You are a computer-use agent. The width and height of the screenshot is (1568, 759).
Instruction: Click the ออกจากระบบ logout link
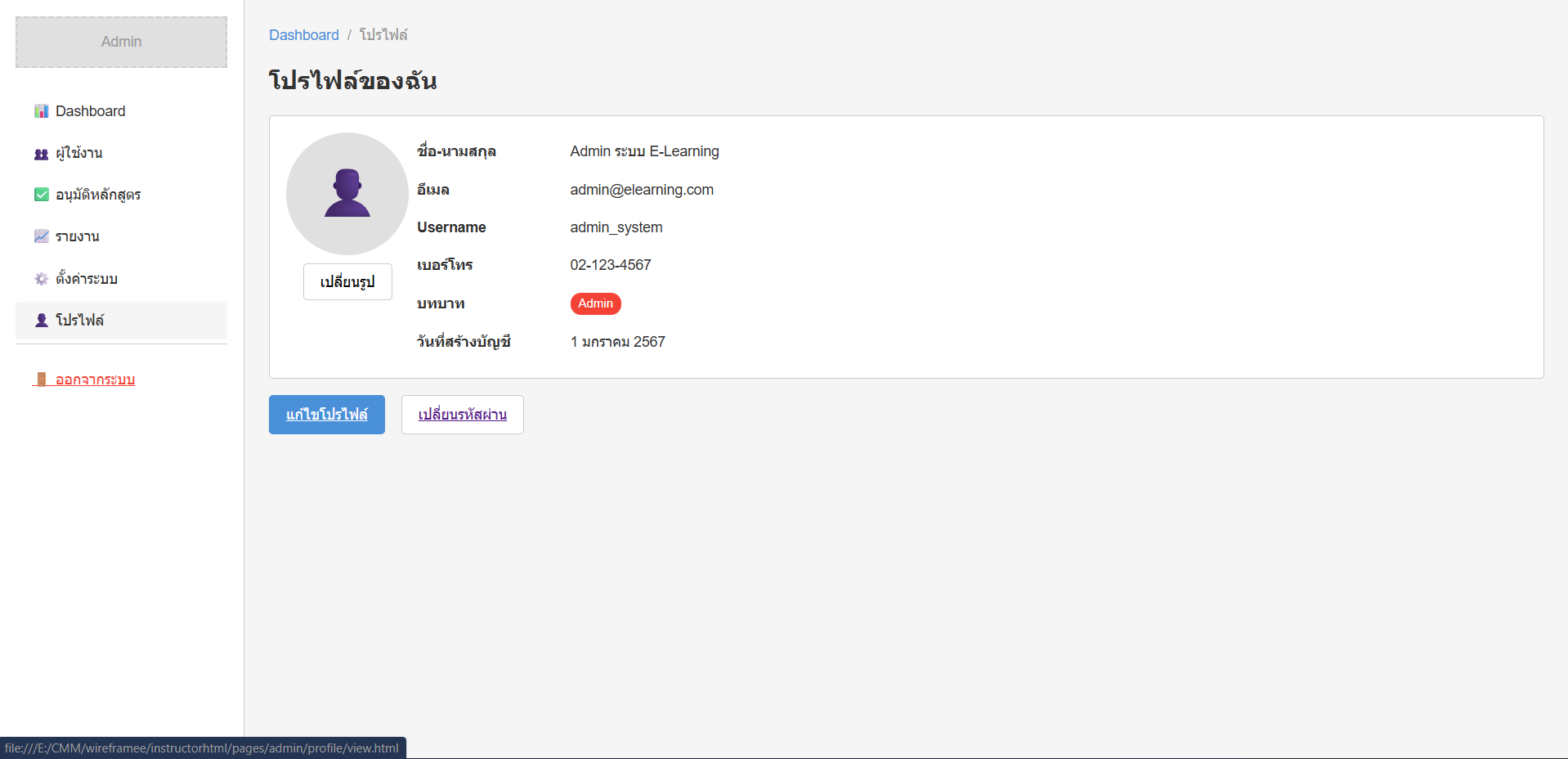95,379
